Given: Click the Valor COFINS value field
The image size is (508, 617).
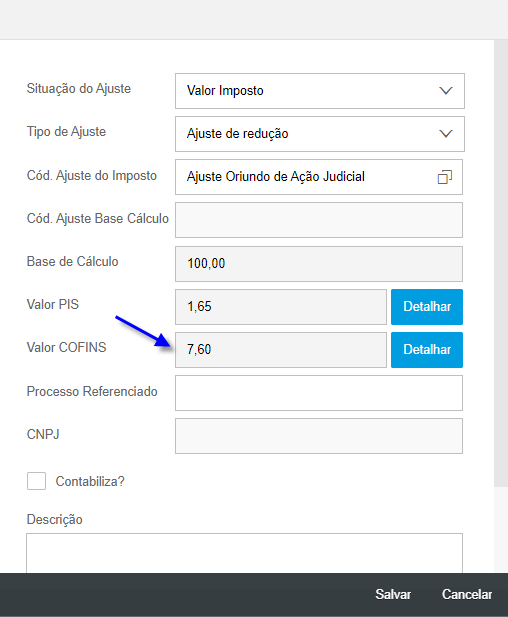Looking at the screenshot, I should 281,350.
